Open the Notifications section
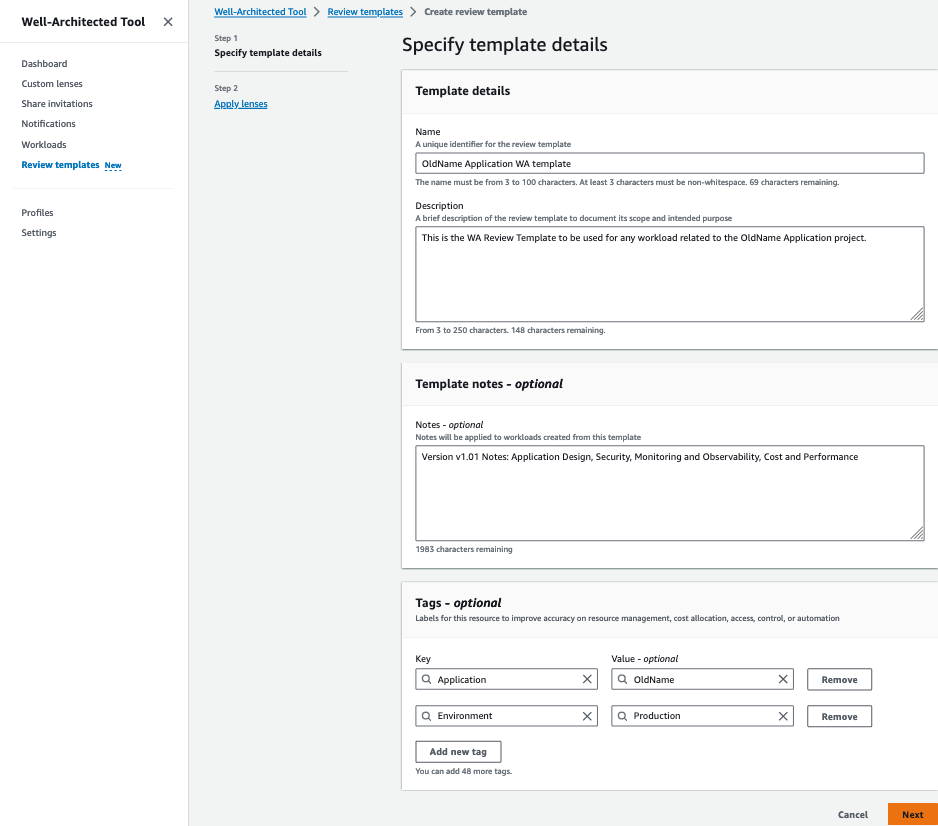Screen dimensions: 938x826 click(48, 123)
